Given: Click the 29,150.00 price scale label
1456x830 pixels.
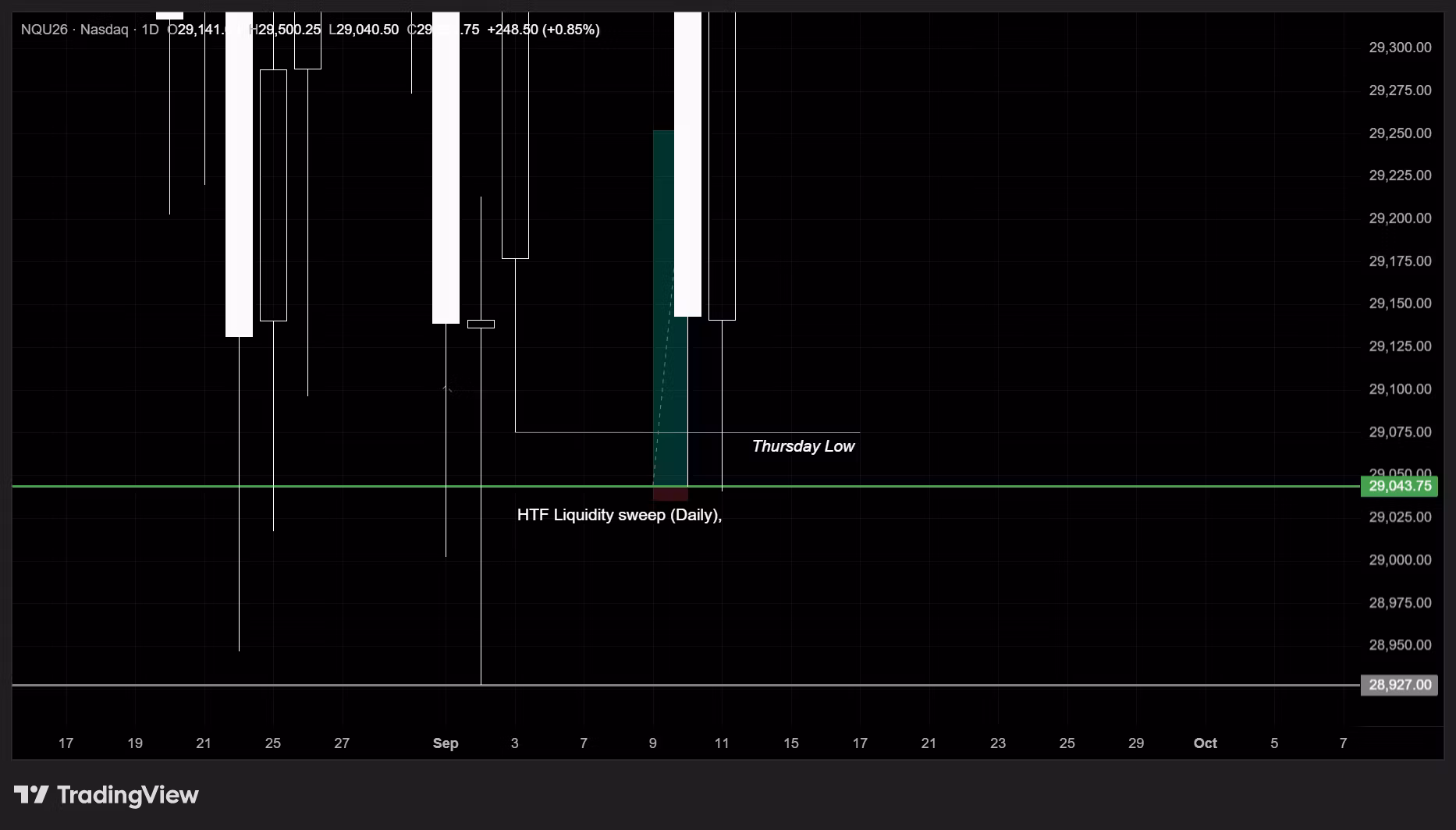Looking at the screenshot, I should point(1400,303).
